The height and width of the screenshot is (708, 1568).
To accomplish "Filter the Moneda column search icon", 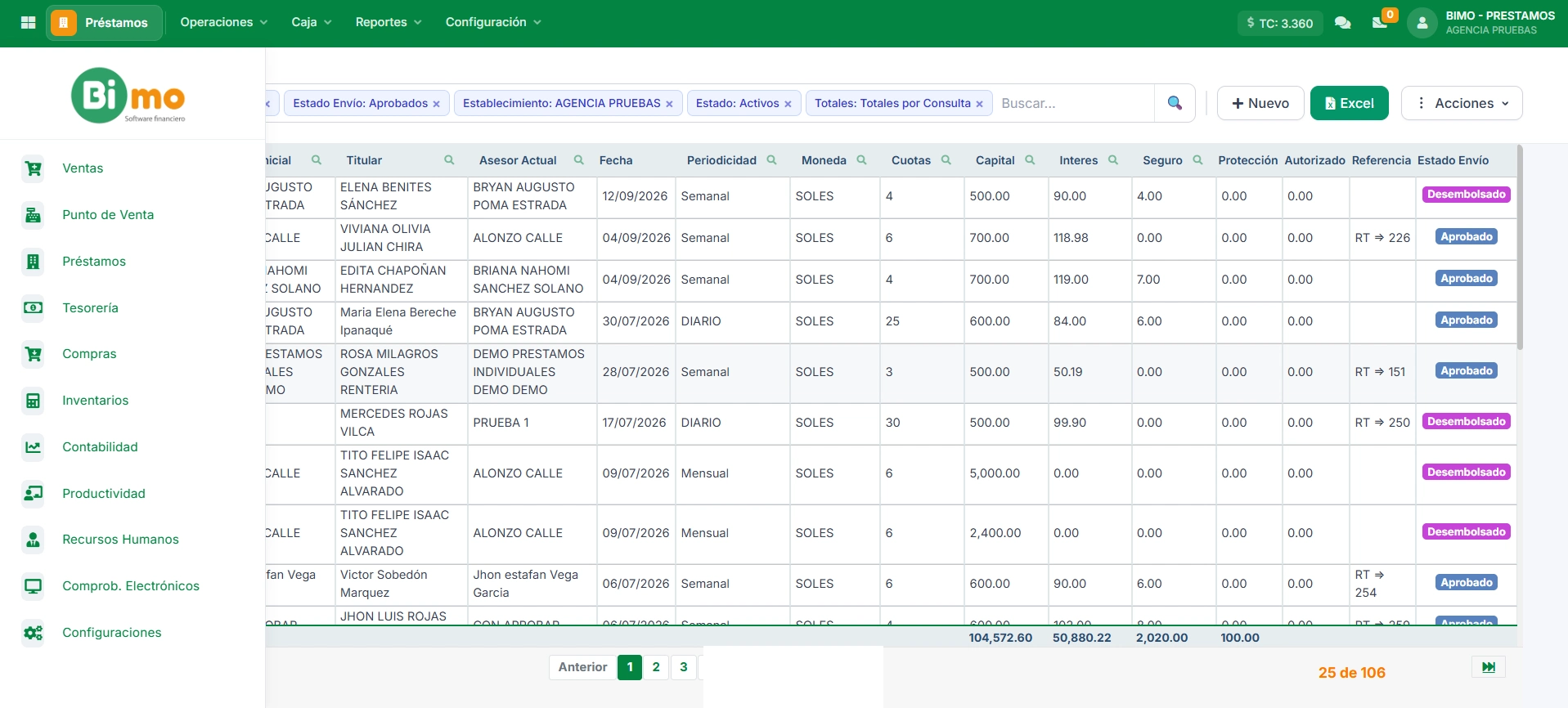I will point(861,160).
